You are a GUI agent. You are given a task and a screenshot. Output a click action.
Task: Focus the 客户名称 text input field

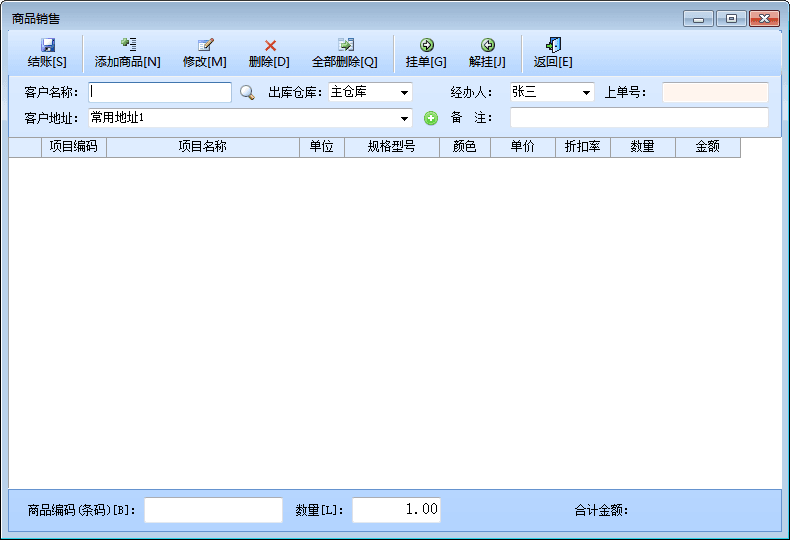[160, 93]
